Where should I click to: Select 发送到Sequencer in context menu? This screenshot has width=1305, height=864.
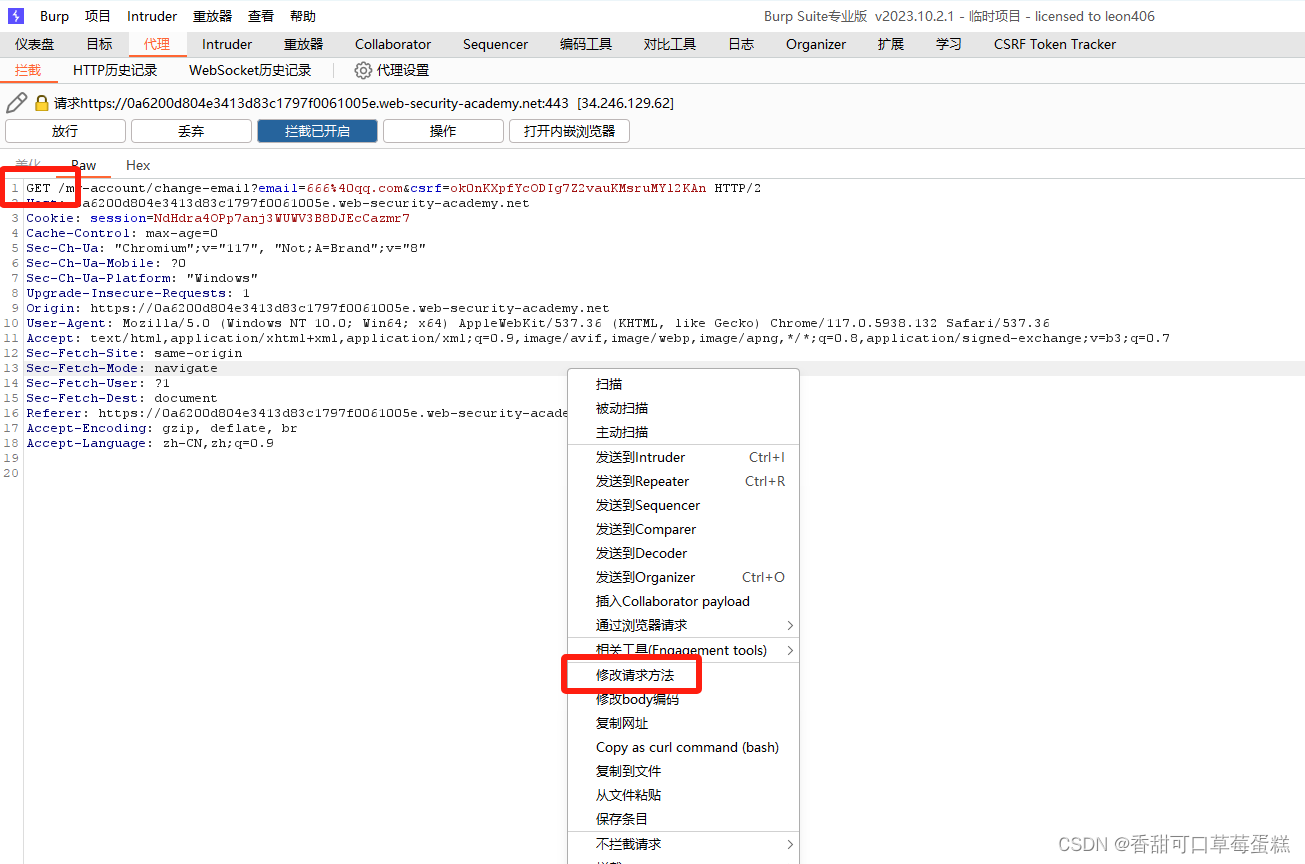pos(684,505)
